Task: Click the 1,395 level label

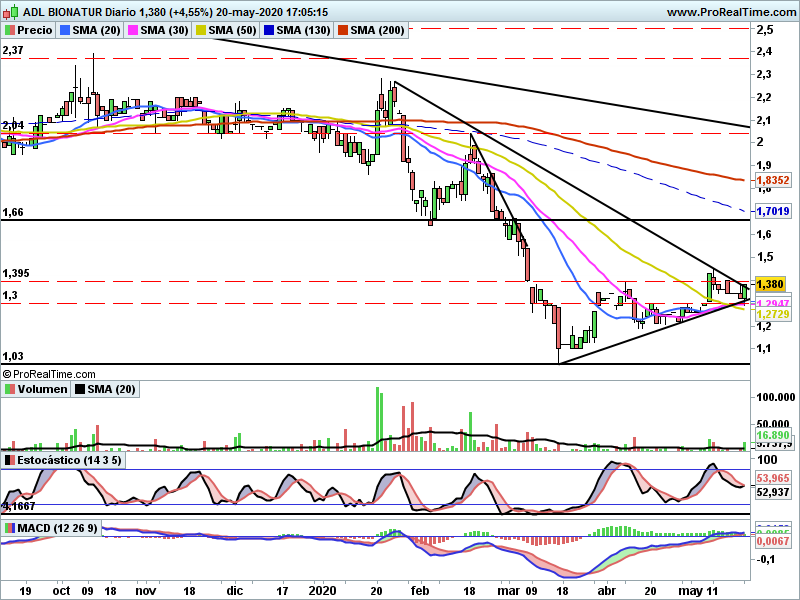Action: pyautogui.click(x=16, y=273)
